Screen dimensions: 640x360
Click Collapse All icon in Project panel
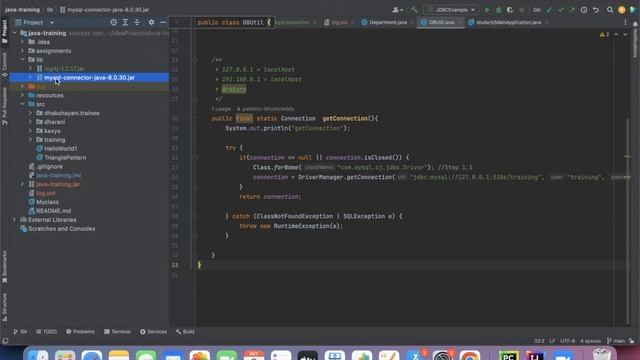[x=137, y=22]
